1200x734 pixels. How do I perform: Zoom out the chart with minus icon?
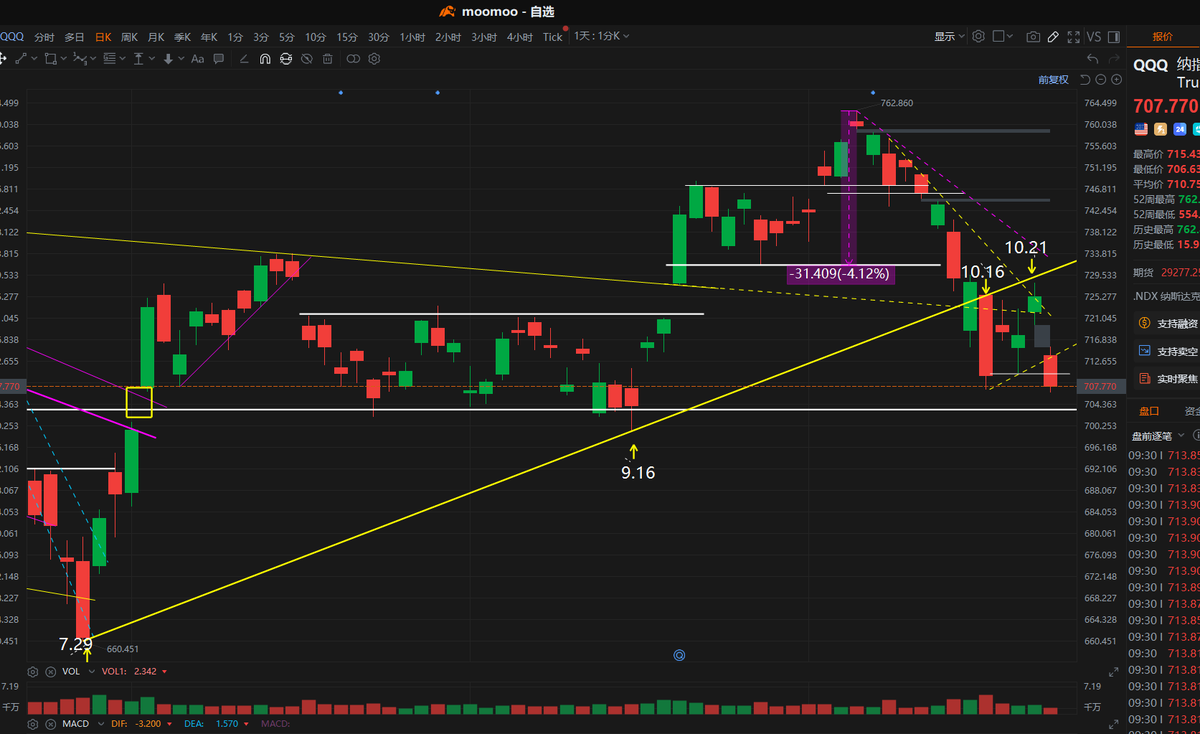[1101, 79]
